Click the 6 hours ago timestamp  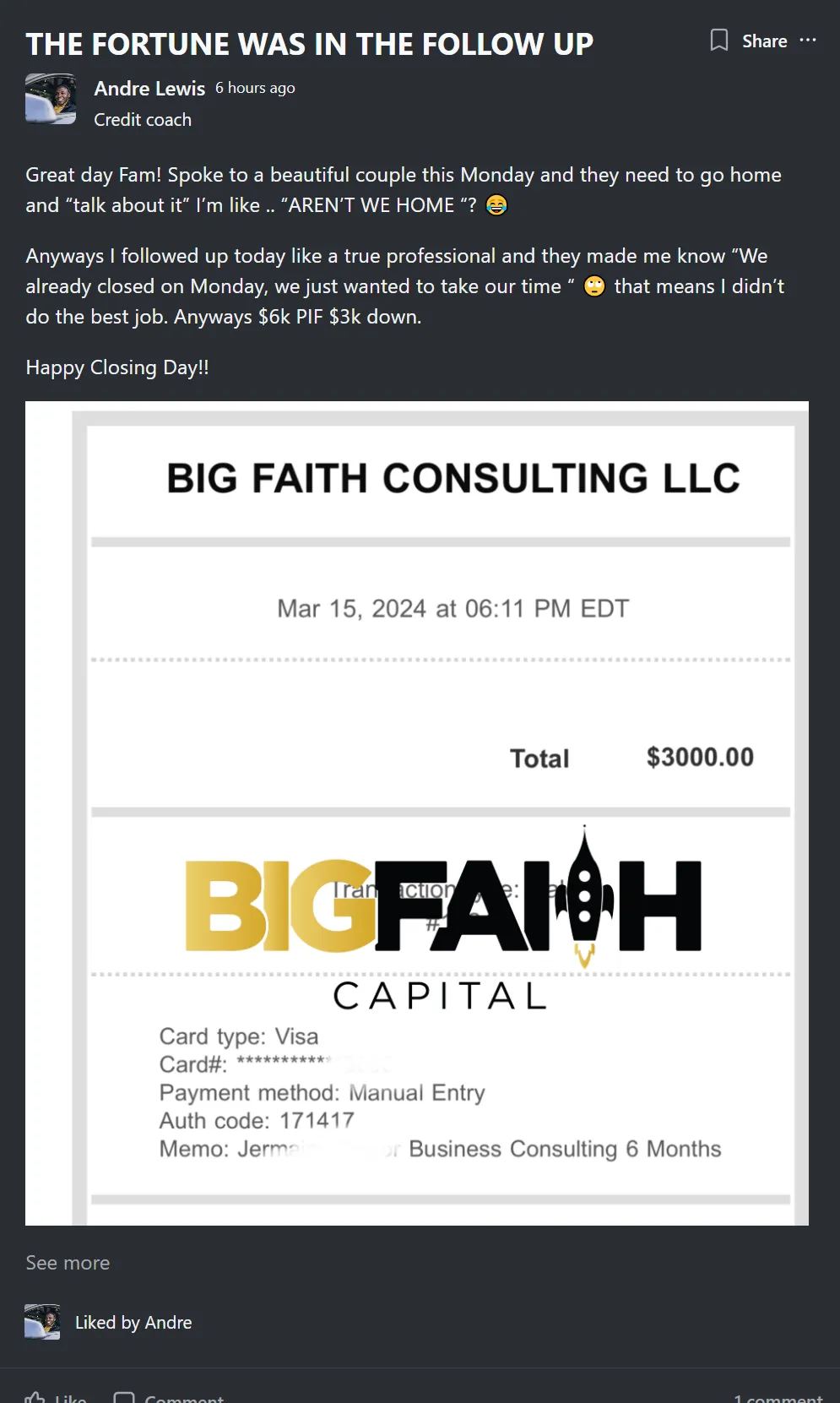[x=255, y=88]
